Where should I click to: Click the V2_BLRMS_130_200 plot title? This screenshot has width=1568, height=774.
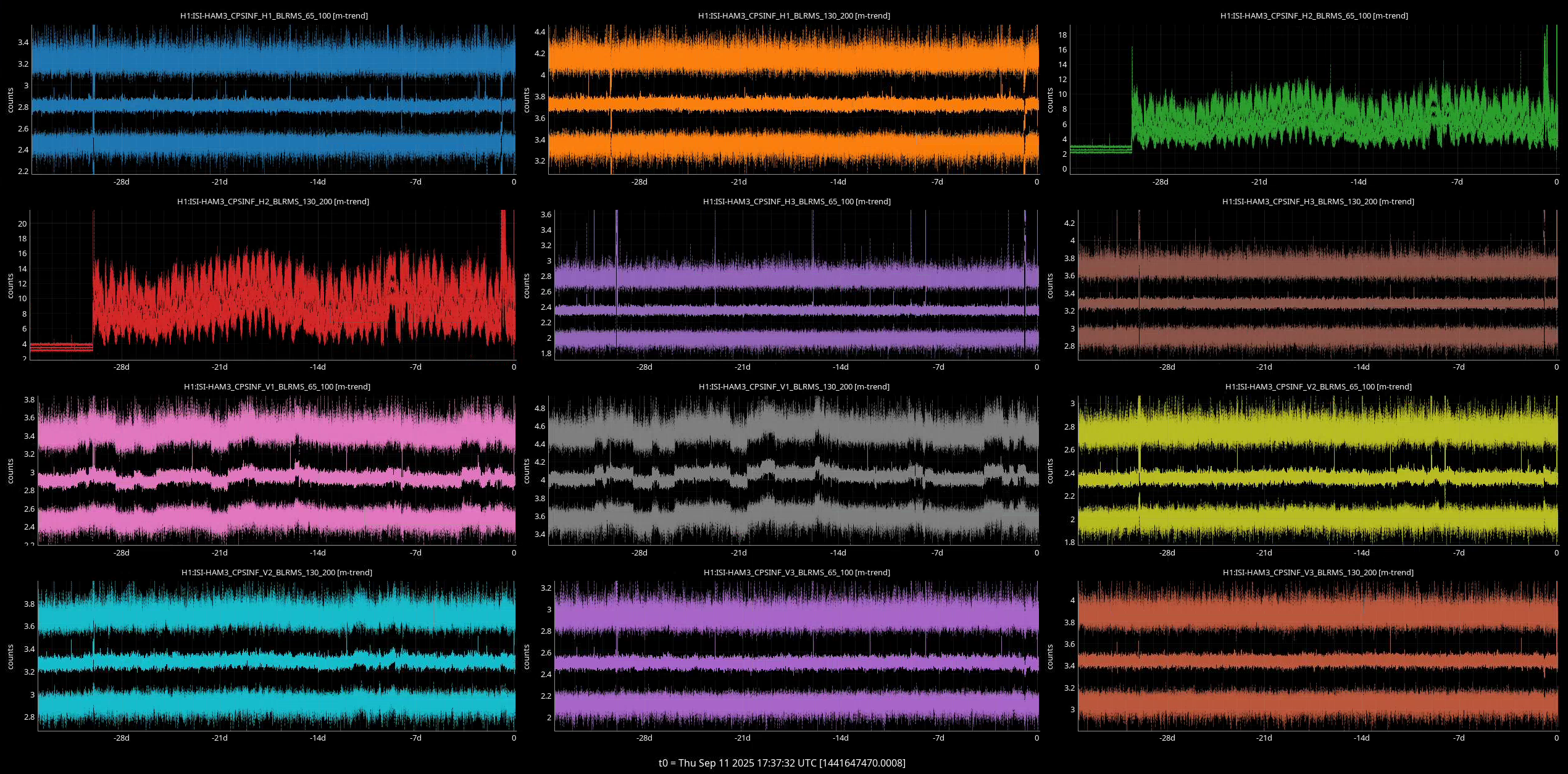tap(277, 572)
